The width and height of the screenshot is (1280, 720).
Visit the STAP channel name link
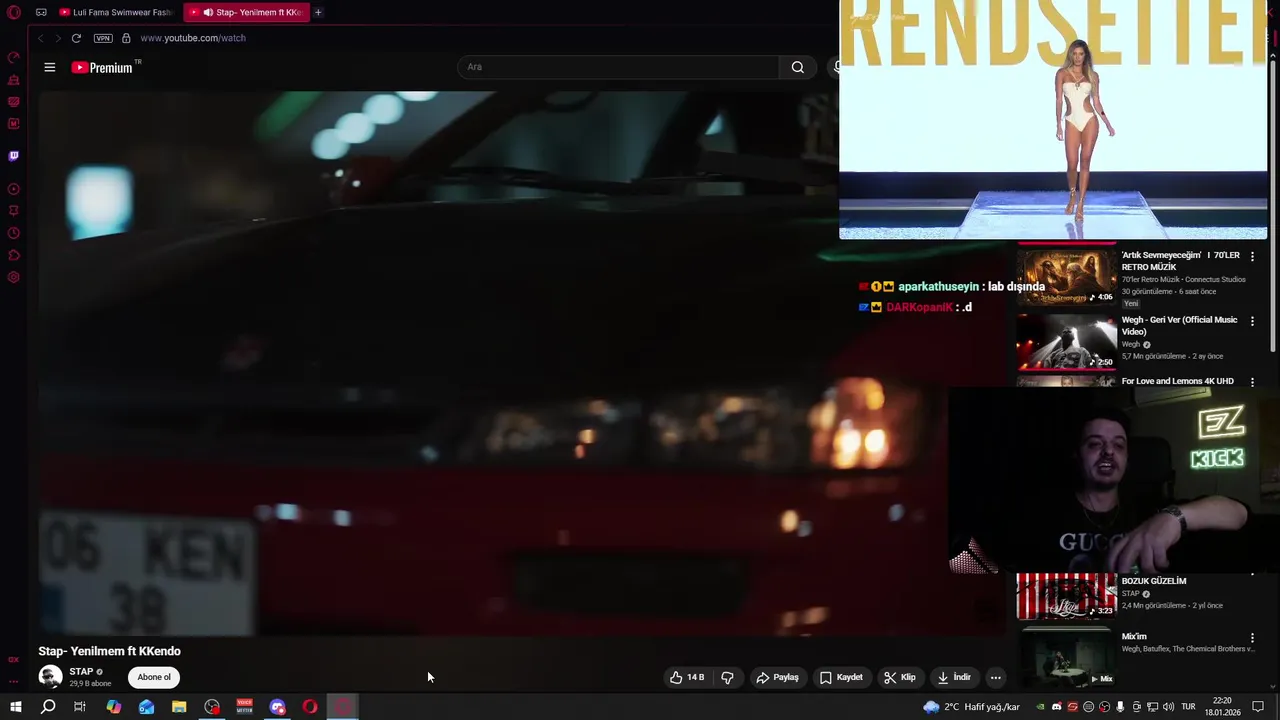[81, 672]
